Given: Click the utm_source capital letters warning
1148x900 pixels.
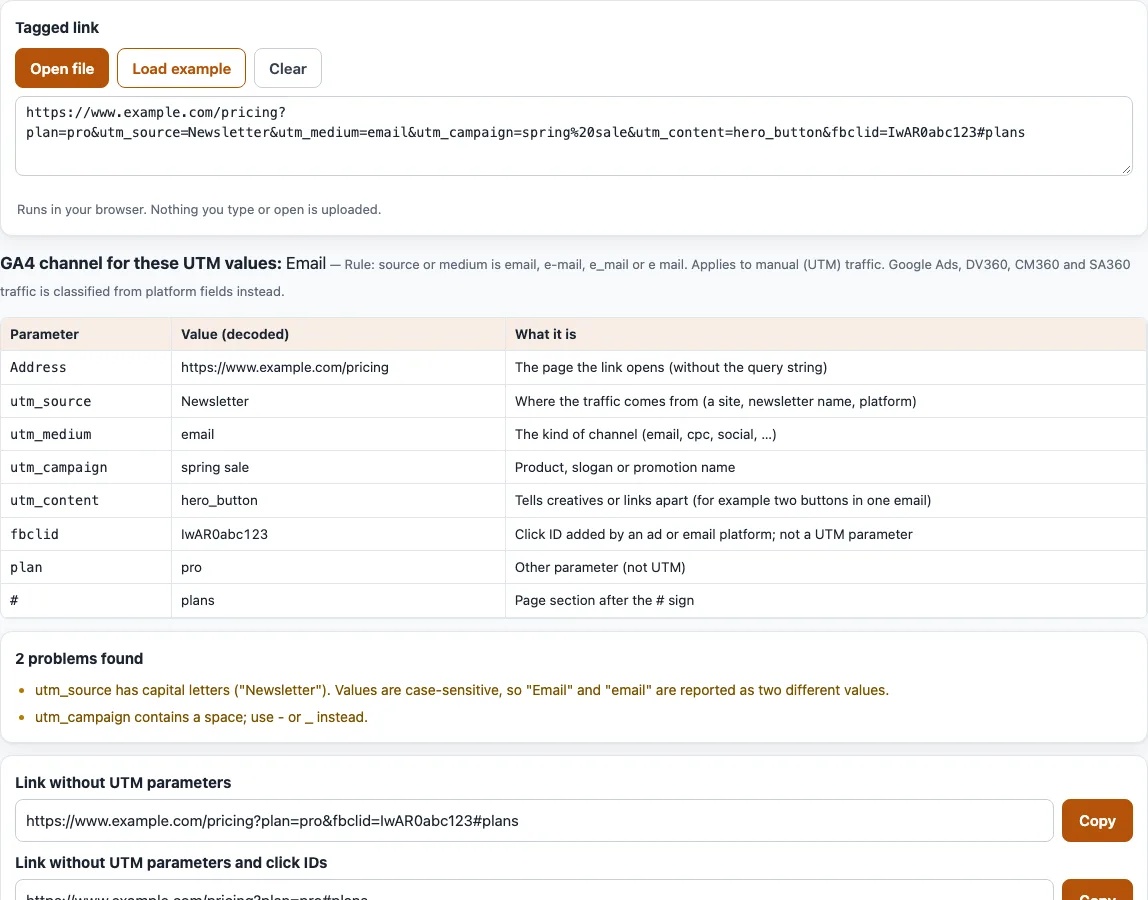Looking at the screenshot, I should coord(461,690).
